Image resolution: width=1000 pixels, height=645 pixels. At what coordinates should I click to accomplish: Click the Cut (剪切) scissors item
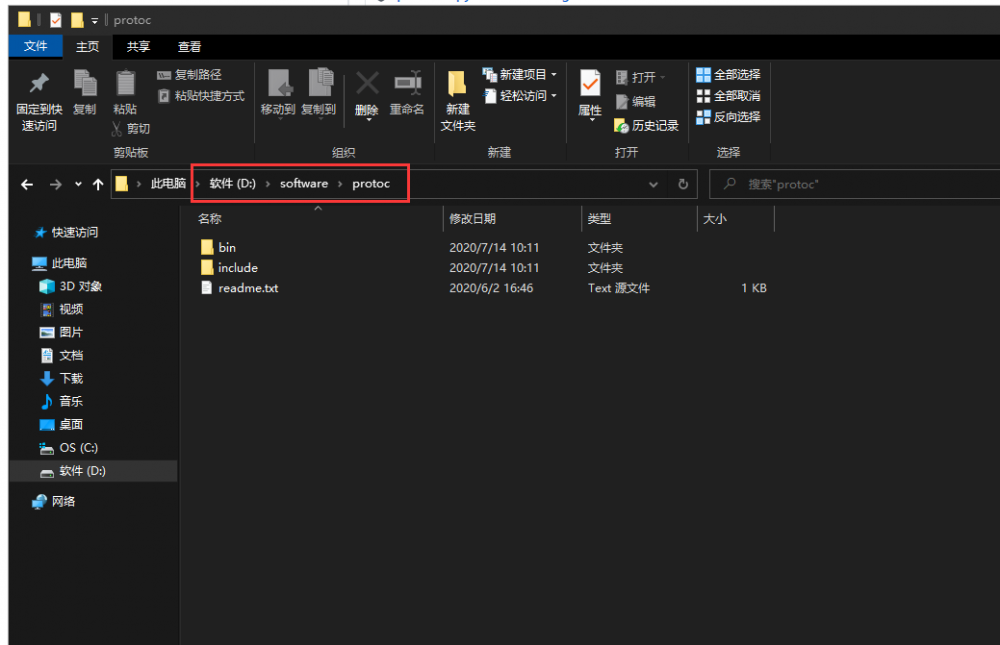click(131, 128)
